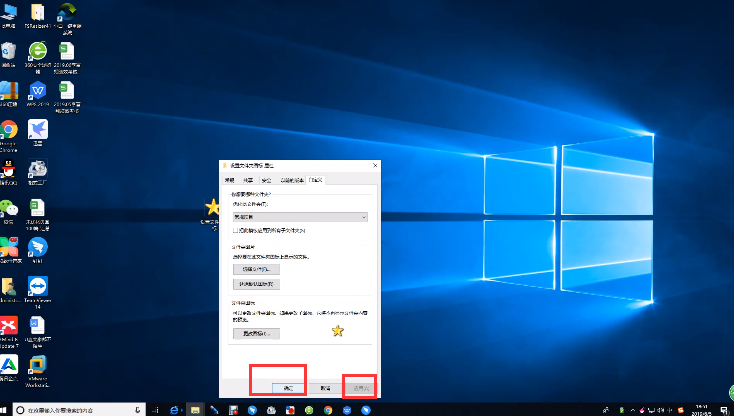
Task: Select the WPS Office desktop icon
Action: point(40,90)
